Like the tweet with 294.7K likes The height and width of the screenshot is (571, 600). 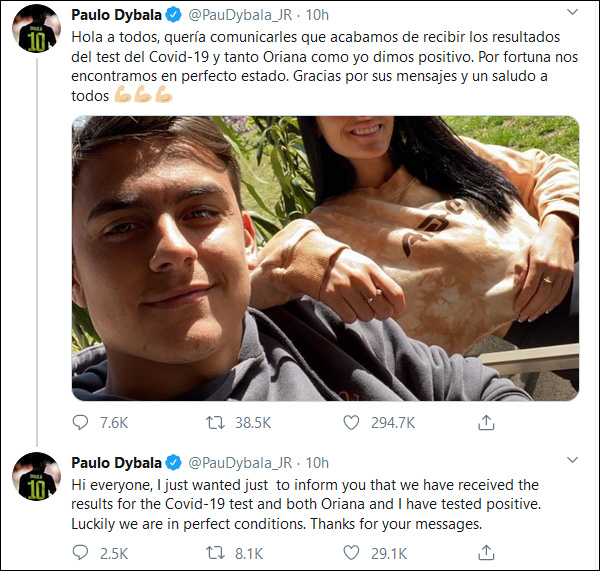pyautogui.click(x=351, y=423)
